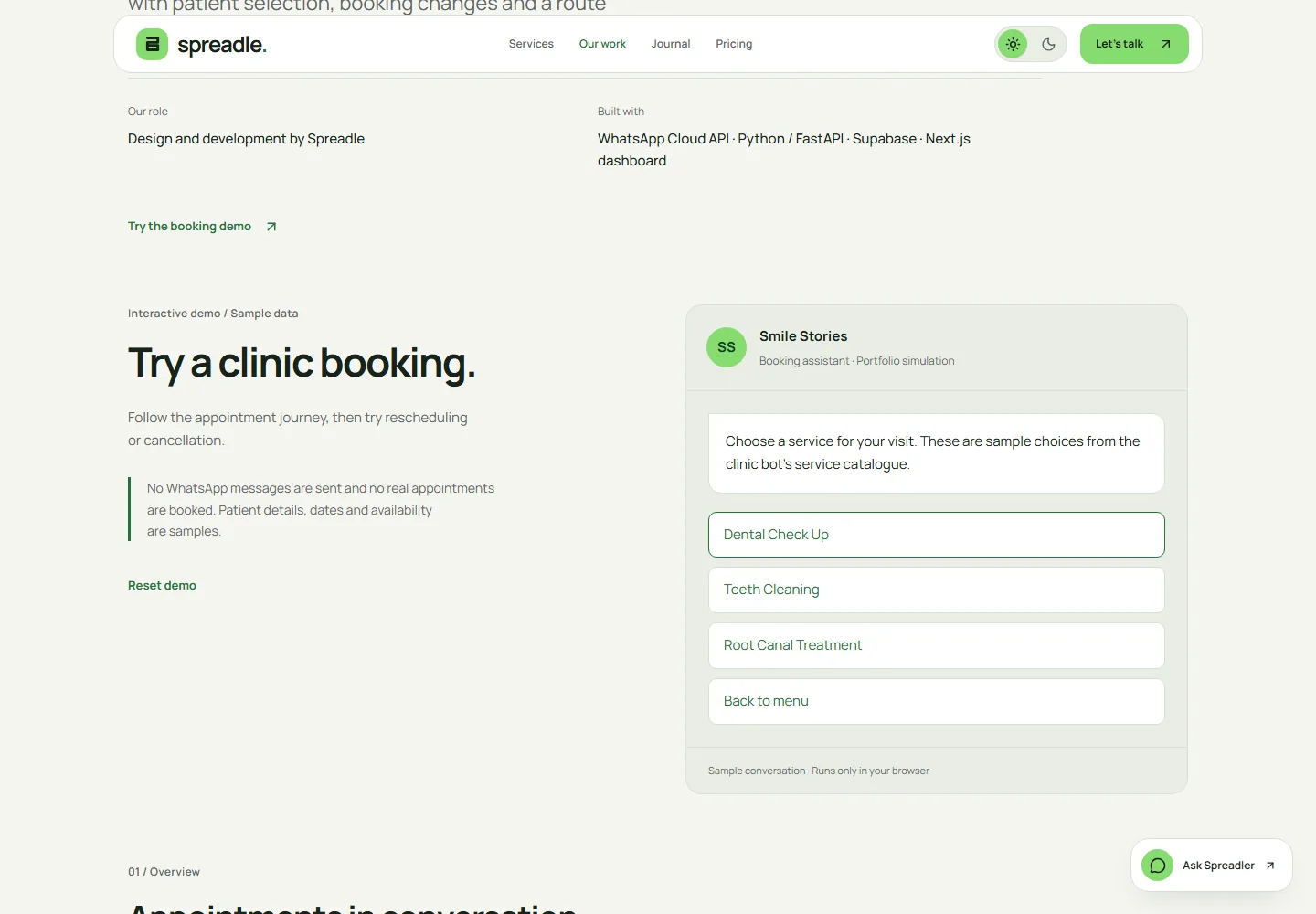The width and height of the screenshot is (1316, 914).
Task: Click the 'Our role' label
Action: click(x=148, y=112)
